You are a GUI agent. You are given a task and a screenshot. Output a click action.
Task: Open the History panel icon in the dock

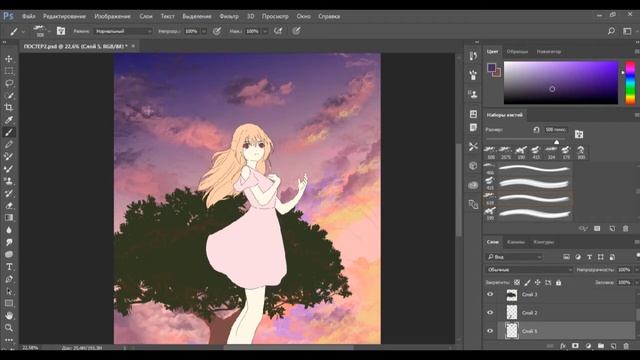[473, 56]
